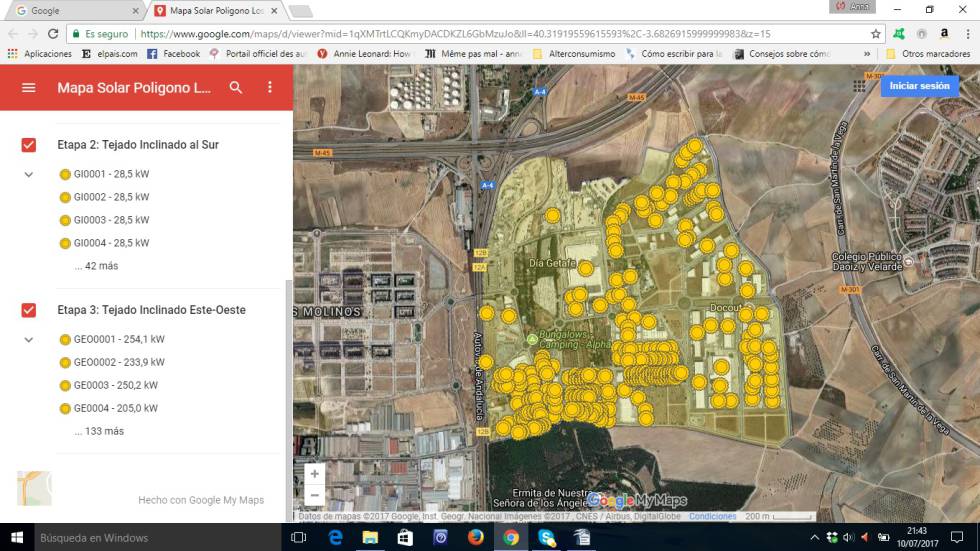Close the Google browser tab
This screenshot has width=980, height=551.
136,11
